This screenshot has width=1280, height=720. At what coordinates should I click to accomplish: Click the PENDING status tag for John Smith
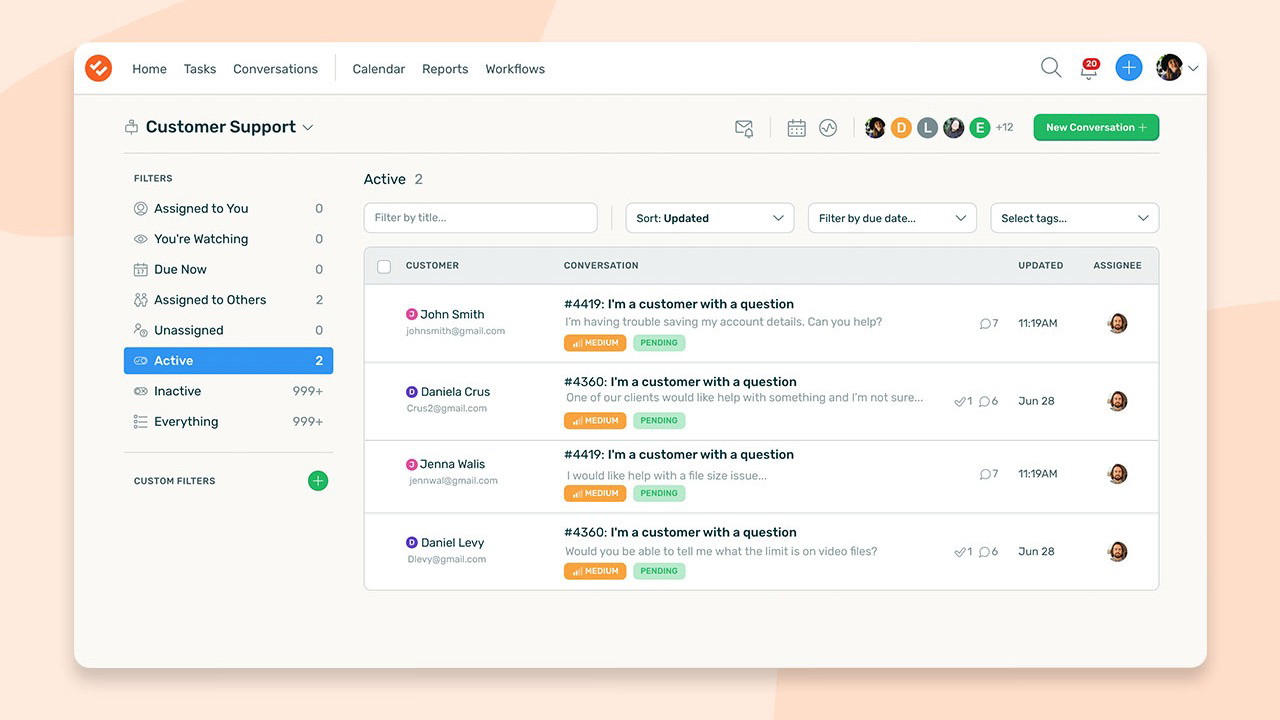coord(659,343)
